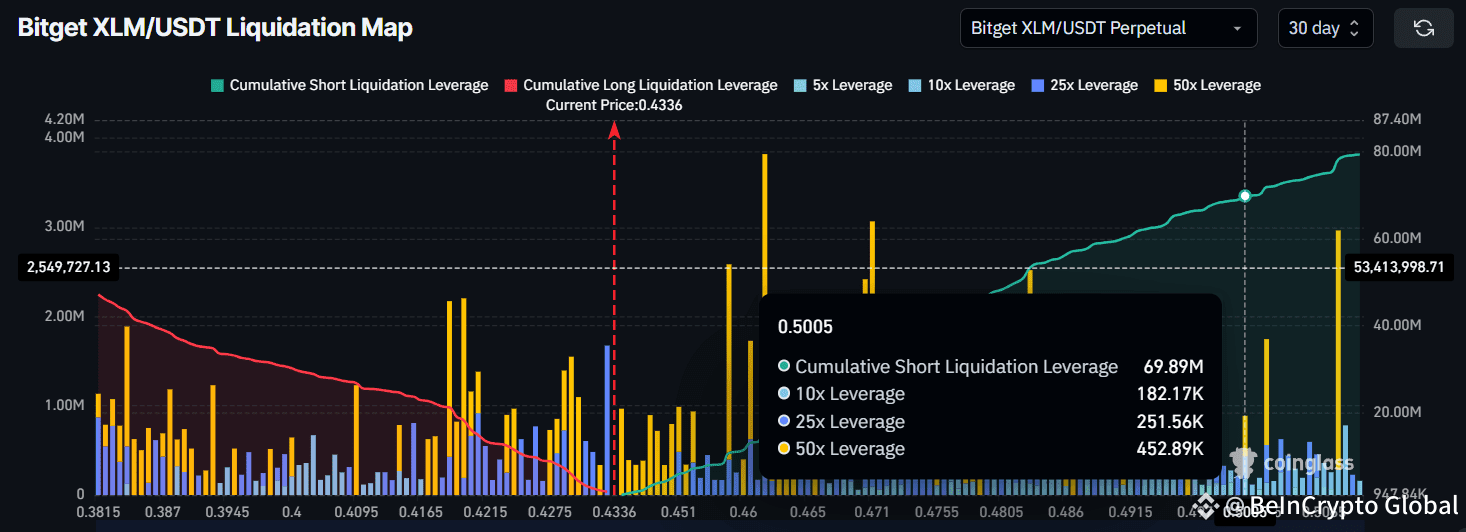
Task: Click the refresh chart button
Action: click(x=1424, y=28)
